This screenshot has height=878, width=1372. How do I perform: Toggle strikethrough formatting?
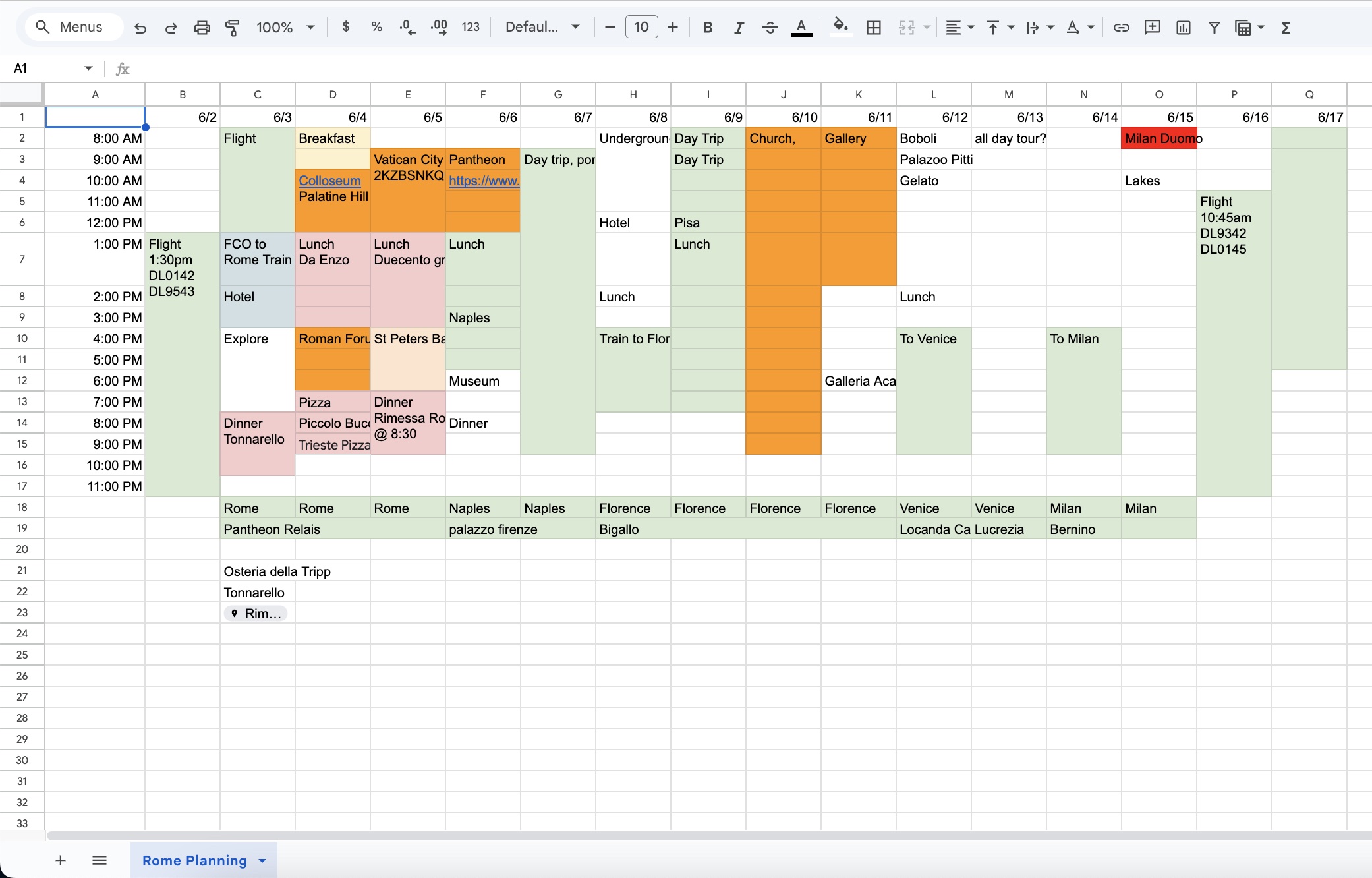pyautogui.click(x=770, y=28)
